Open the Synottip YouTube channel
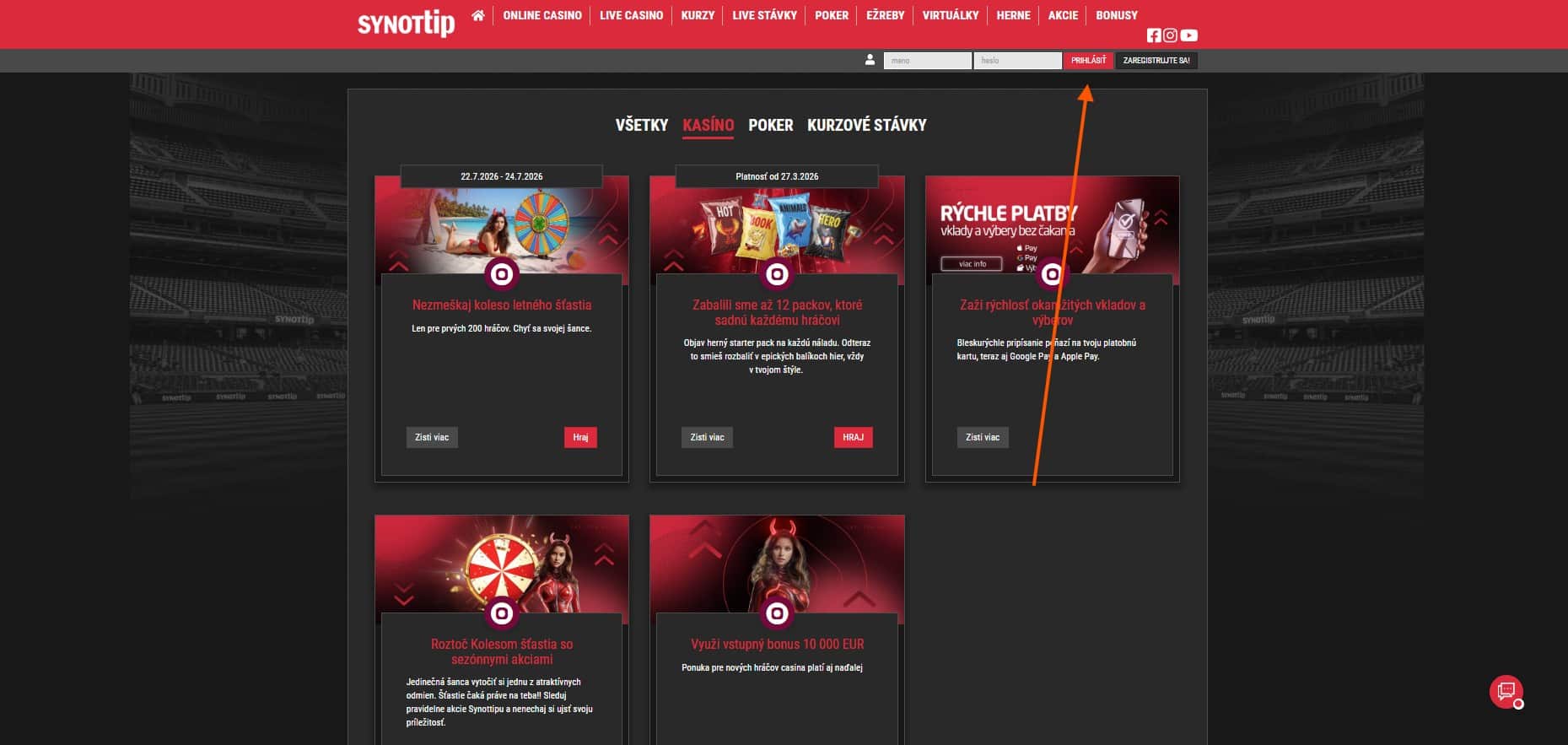The image size is (1568, 745). (x=1189, y=35)
